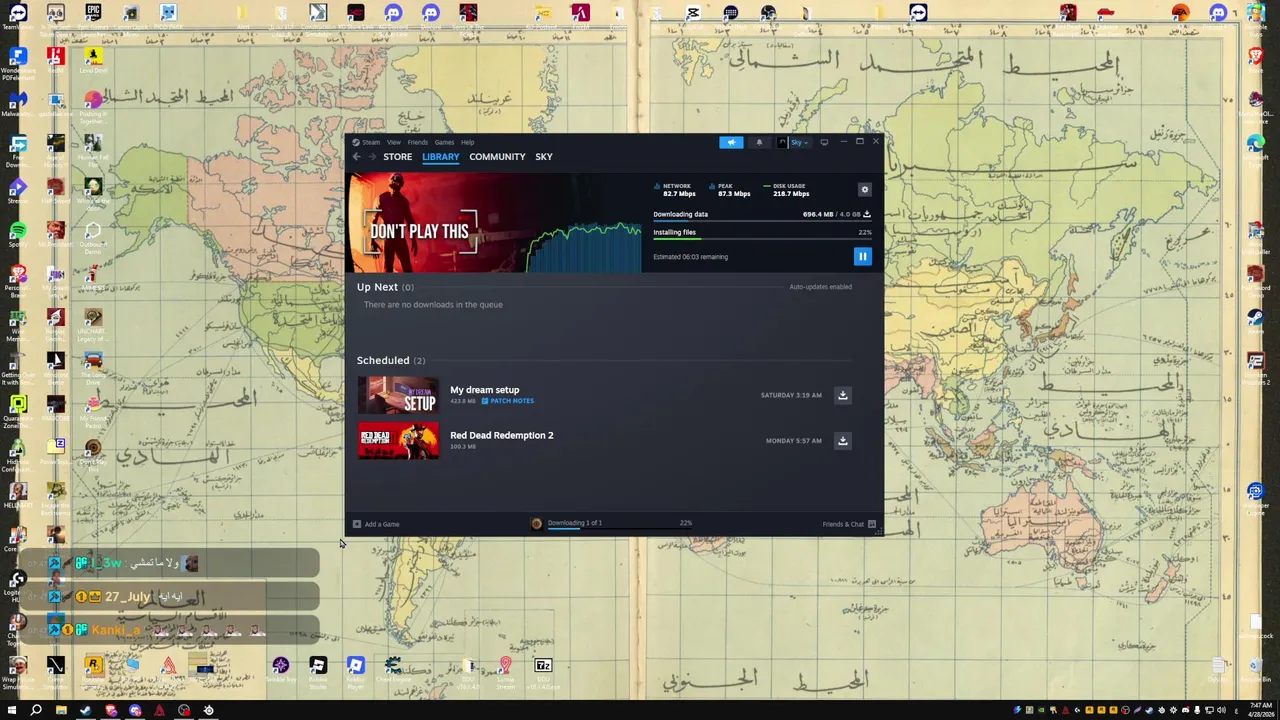This screenshot has width=1280, height=720.
Task: Open Steam notifications bell
Action: 759,142
